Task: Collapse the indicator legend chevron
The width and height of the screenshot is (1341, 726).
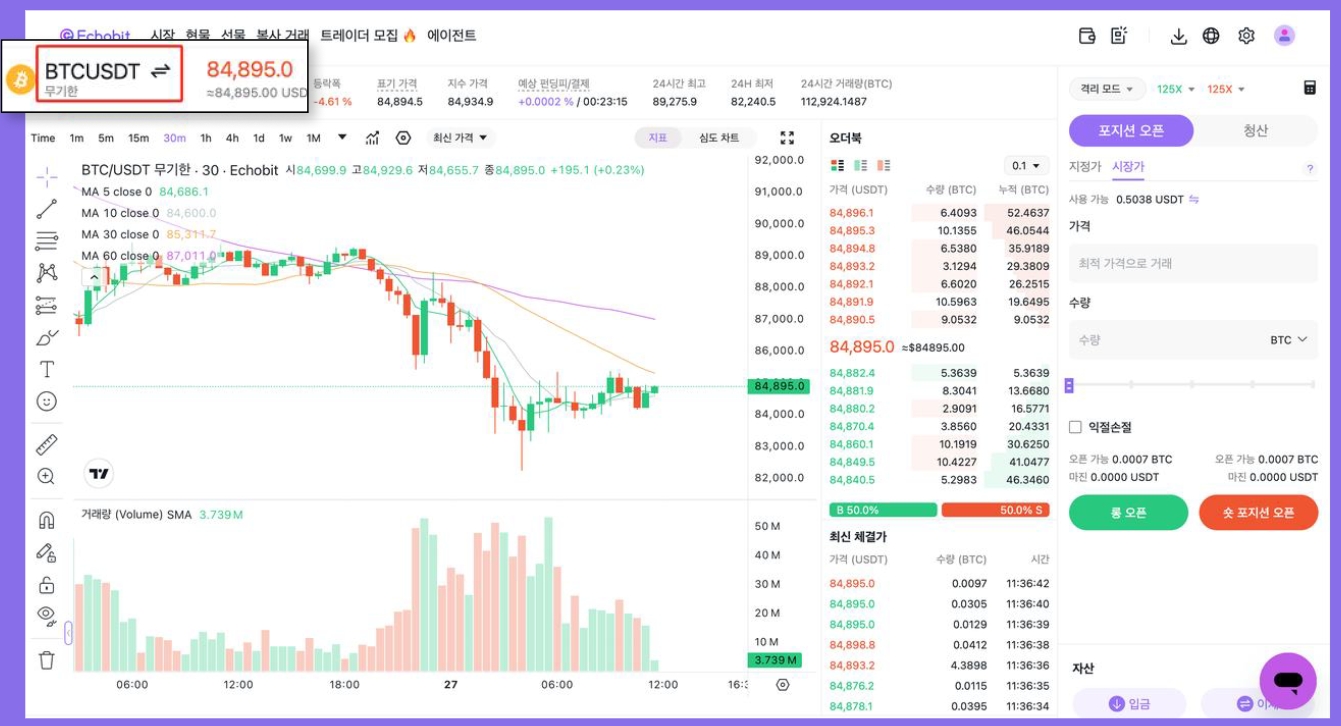Action: 94,276
